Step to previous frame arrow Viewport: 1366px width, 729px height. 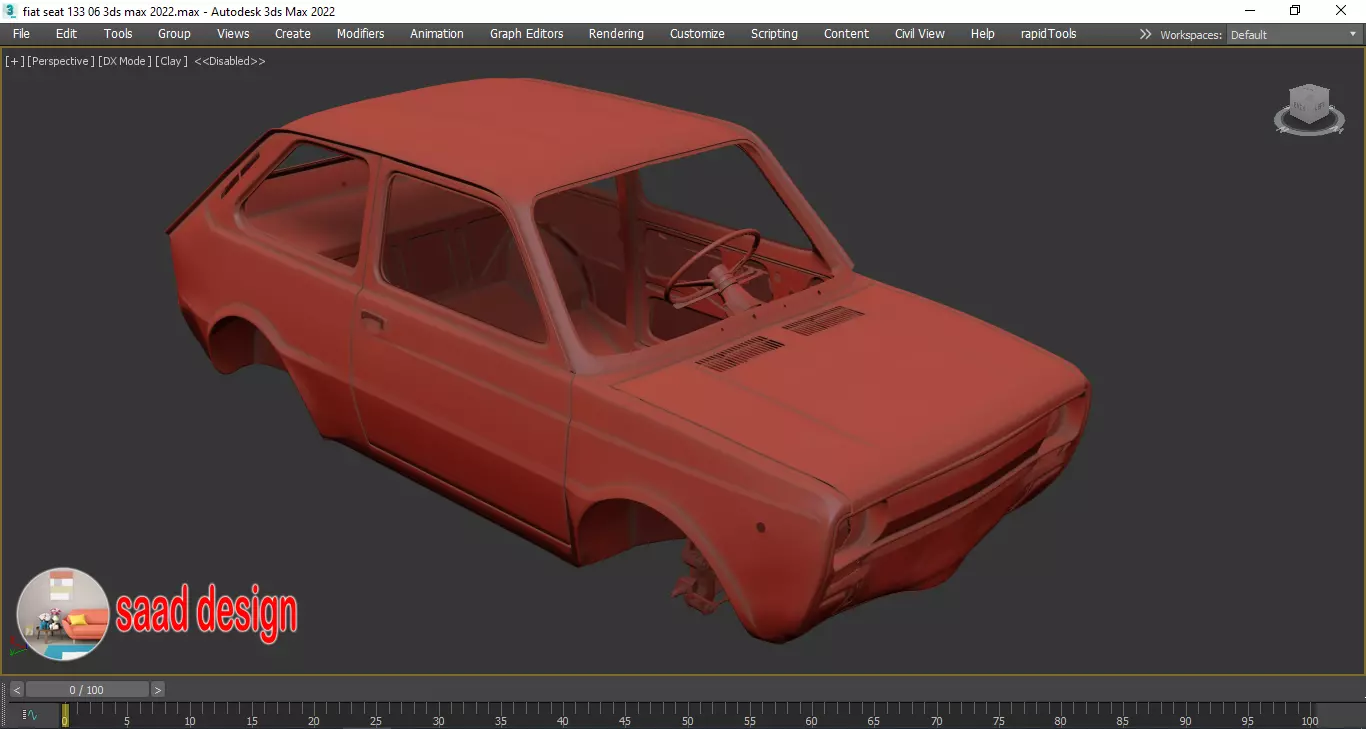point(16,690)
